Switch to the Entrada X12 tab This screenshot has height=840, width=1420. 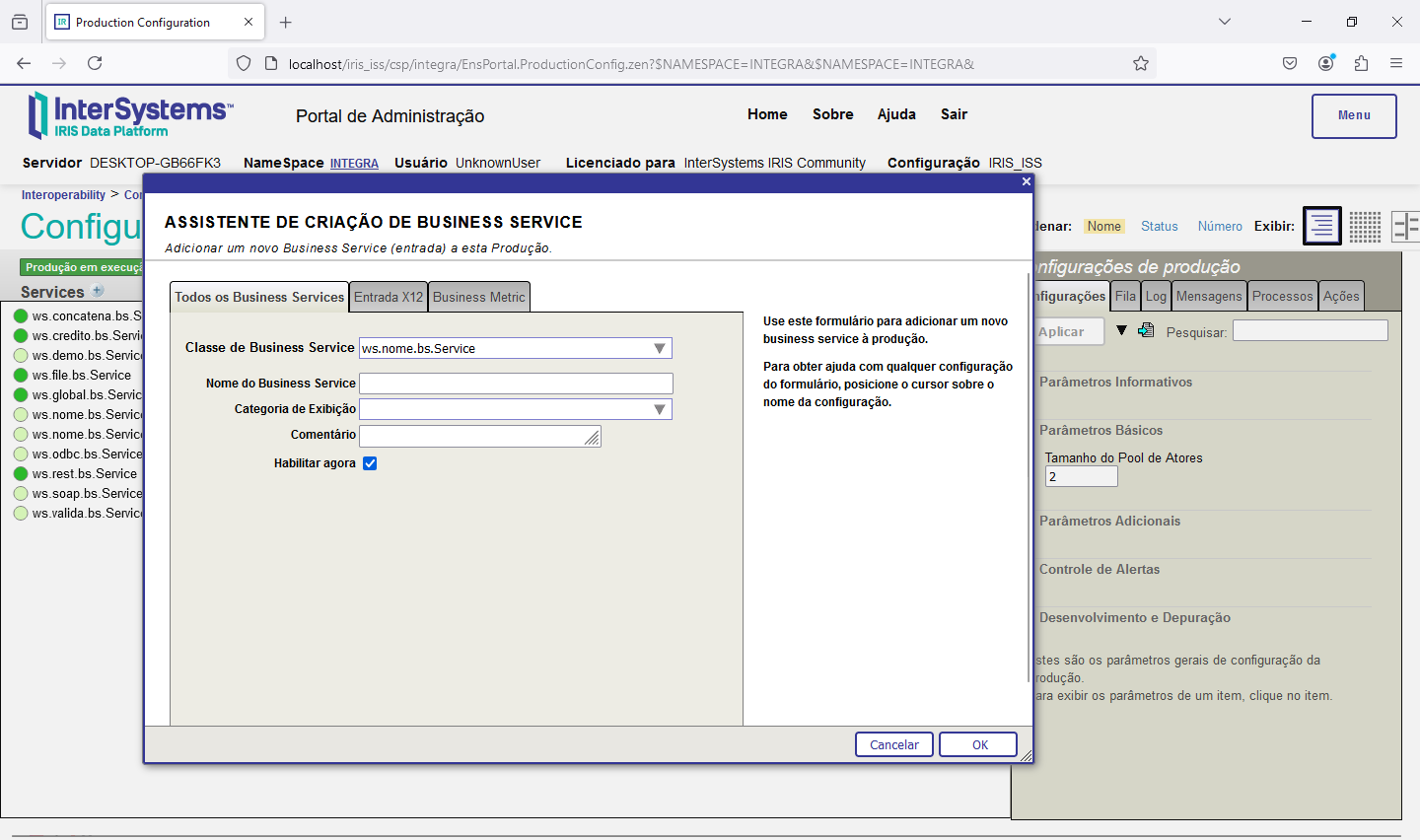click(389, 297)
